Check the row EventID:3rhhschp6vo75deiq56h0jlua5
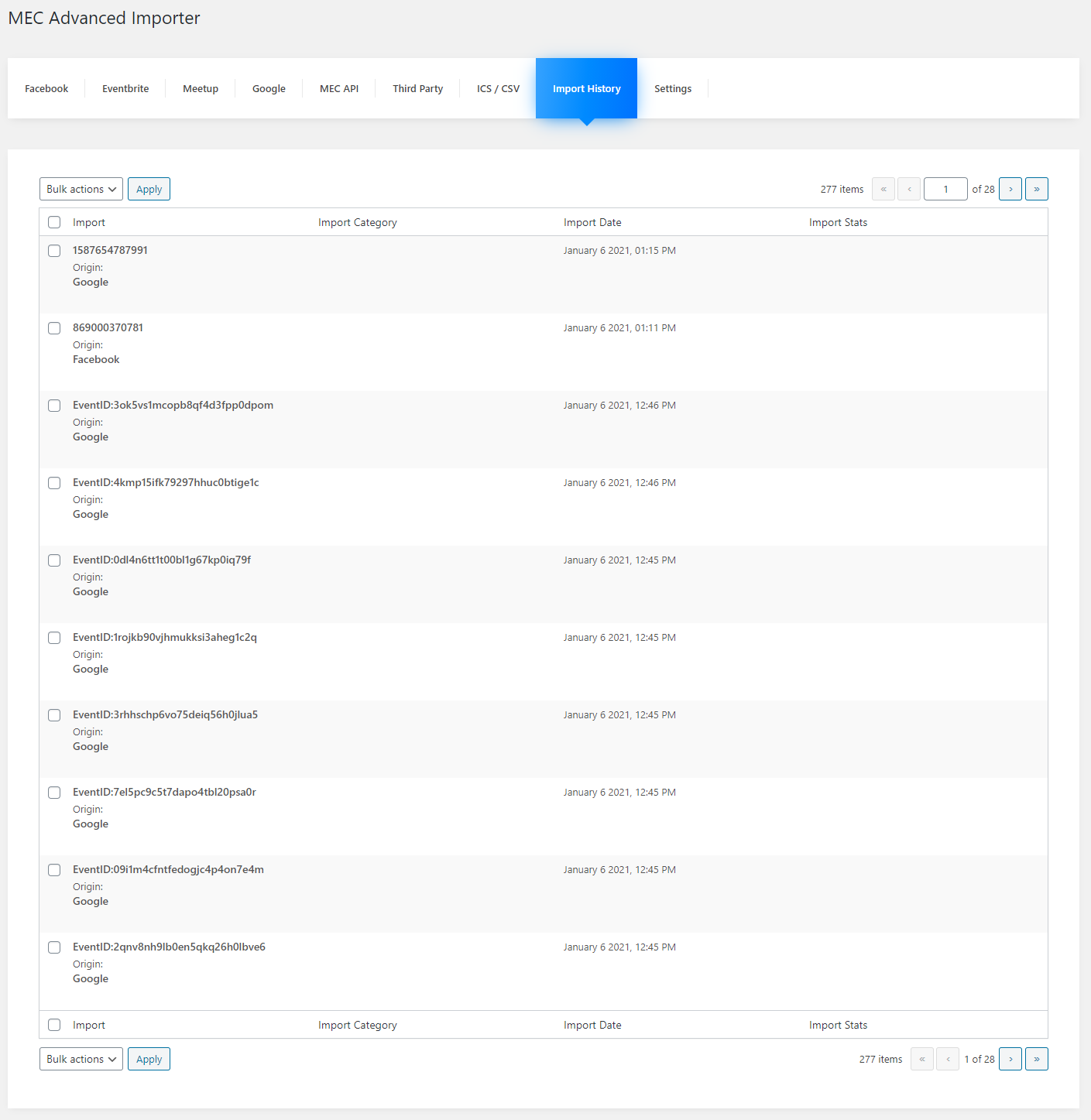The width and height of the screenshot is (1091, 1120). point(54,715)
